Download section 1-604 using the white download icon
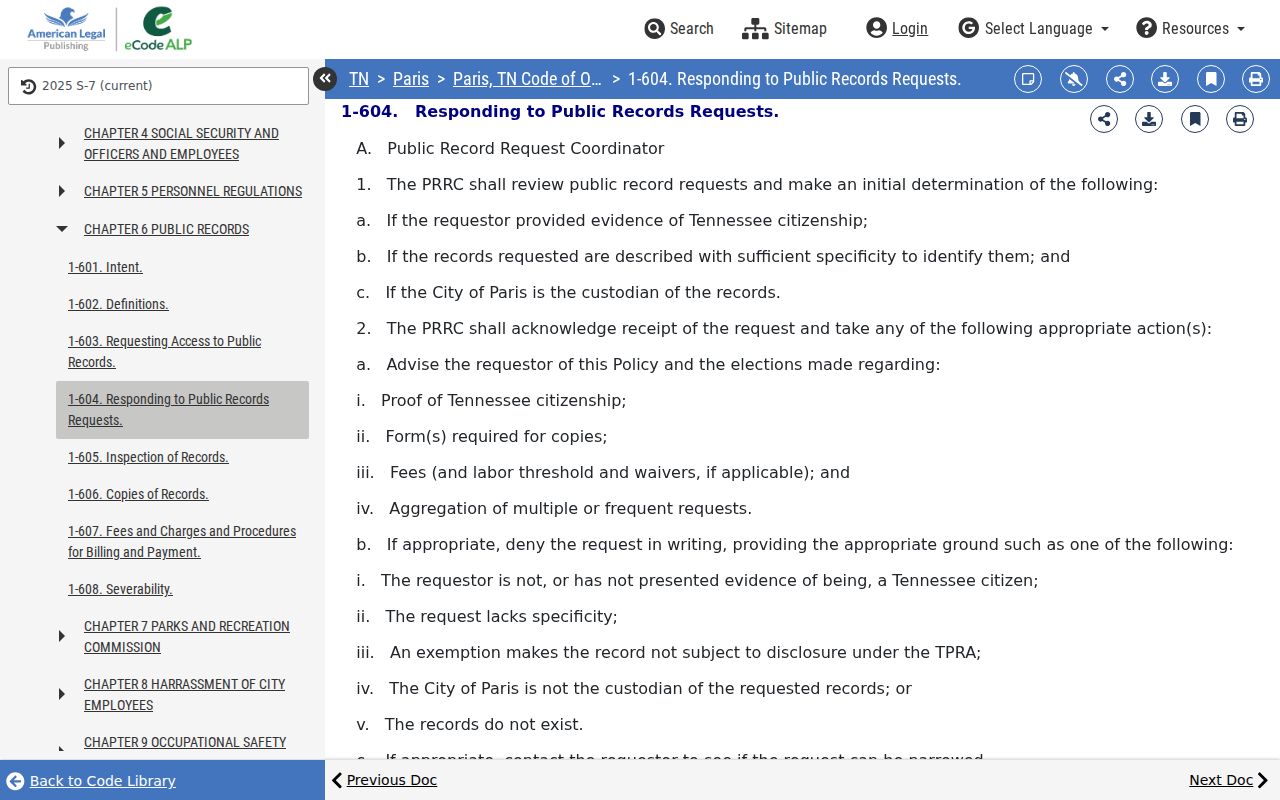This screenshot has width=1280, height=800. pos(1149,119)
